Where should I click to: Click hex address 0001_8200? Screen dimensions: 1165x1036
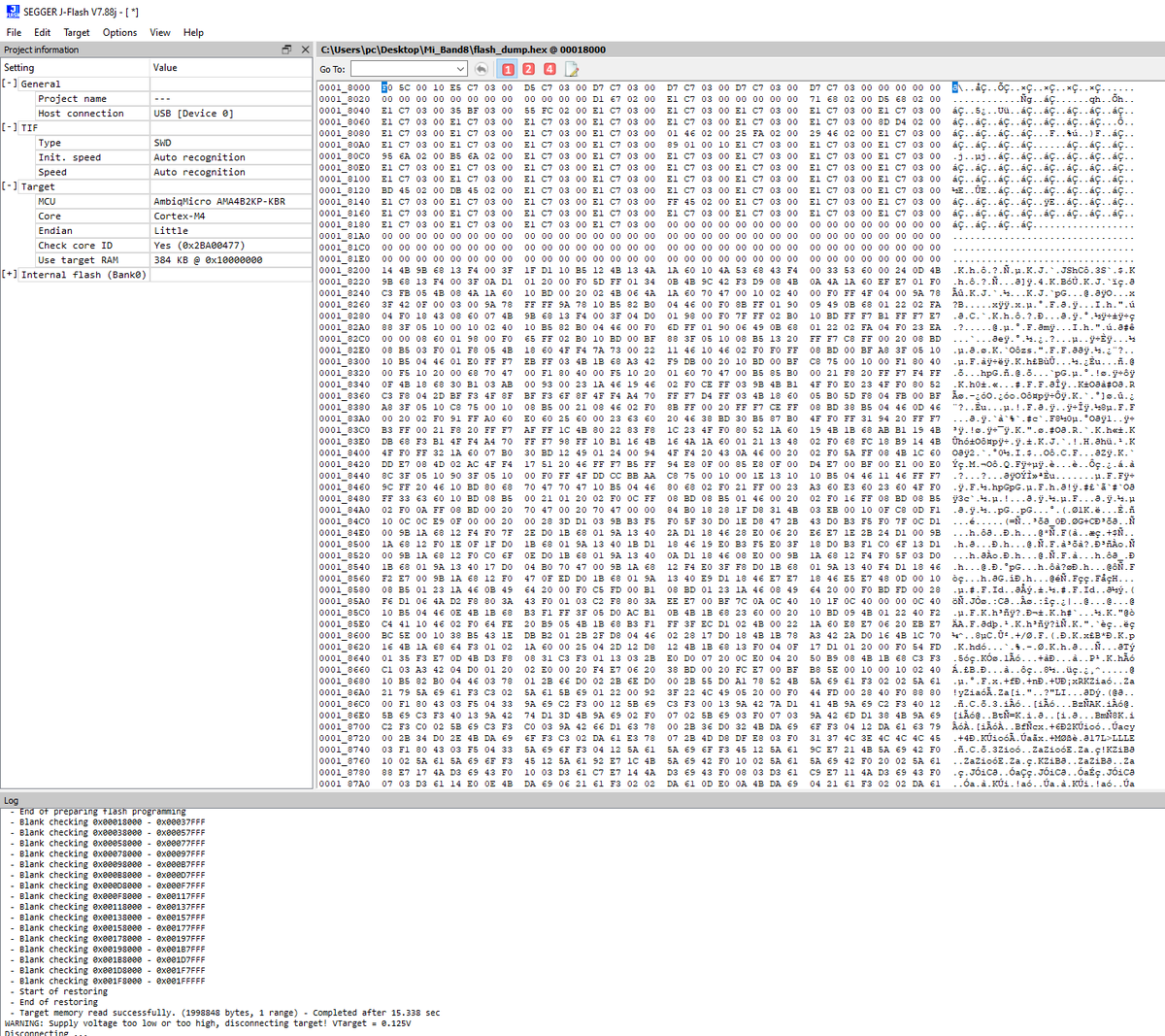(x=344, y=271)
